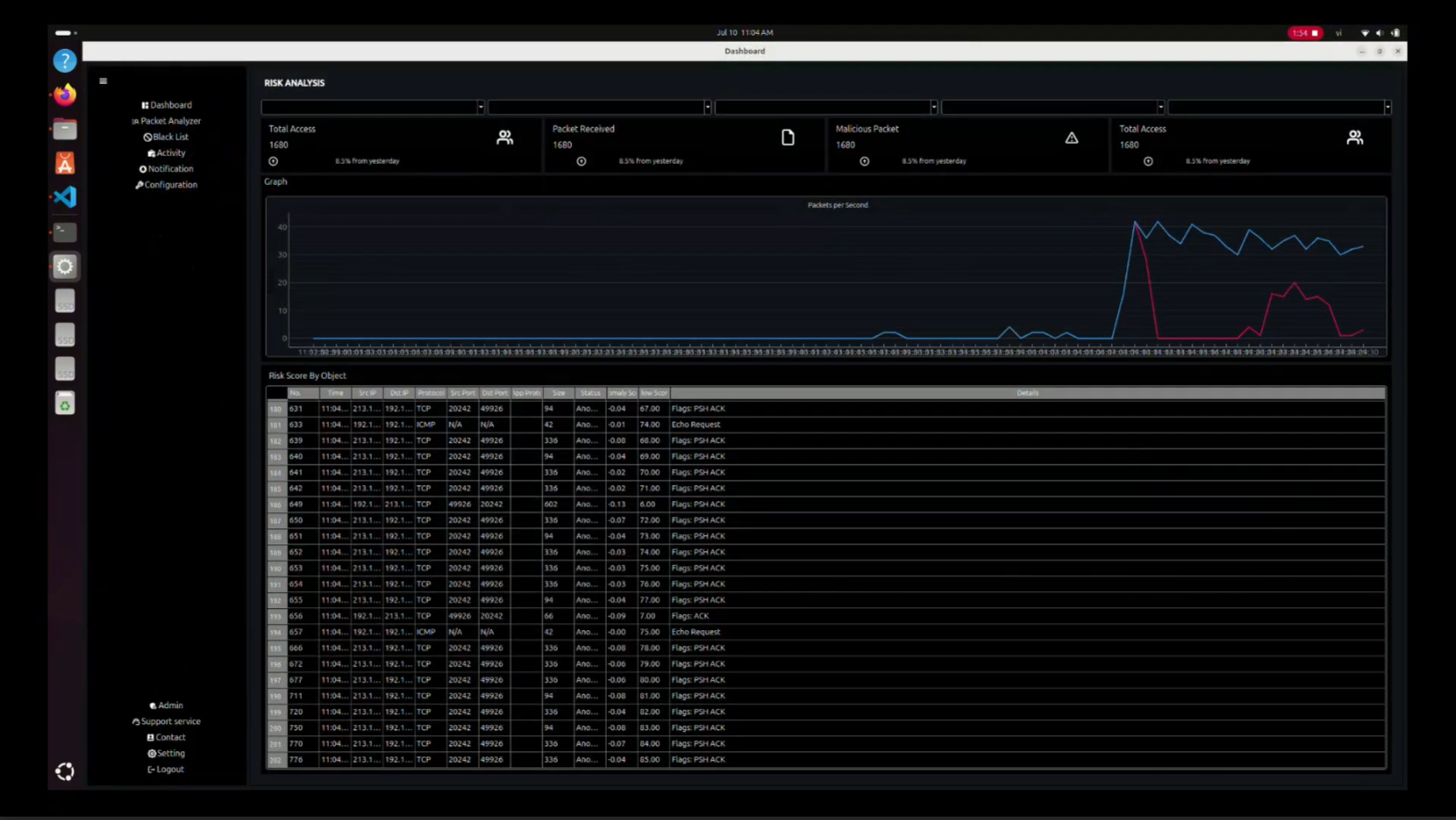Open the Help app from the dock
Image resolution: width=1456 pixels, height=820 pixels.
[x=65, y=61]
